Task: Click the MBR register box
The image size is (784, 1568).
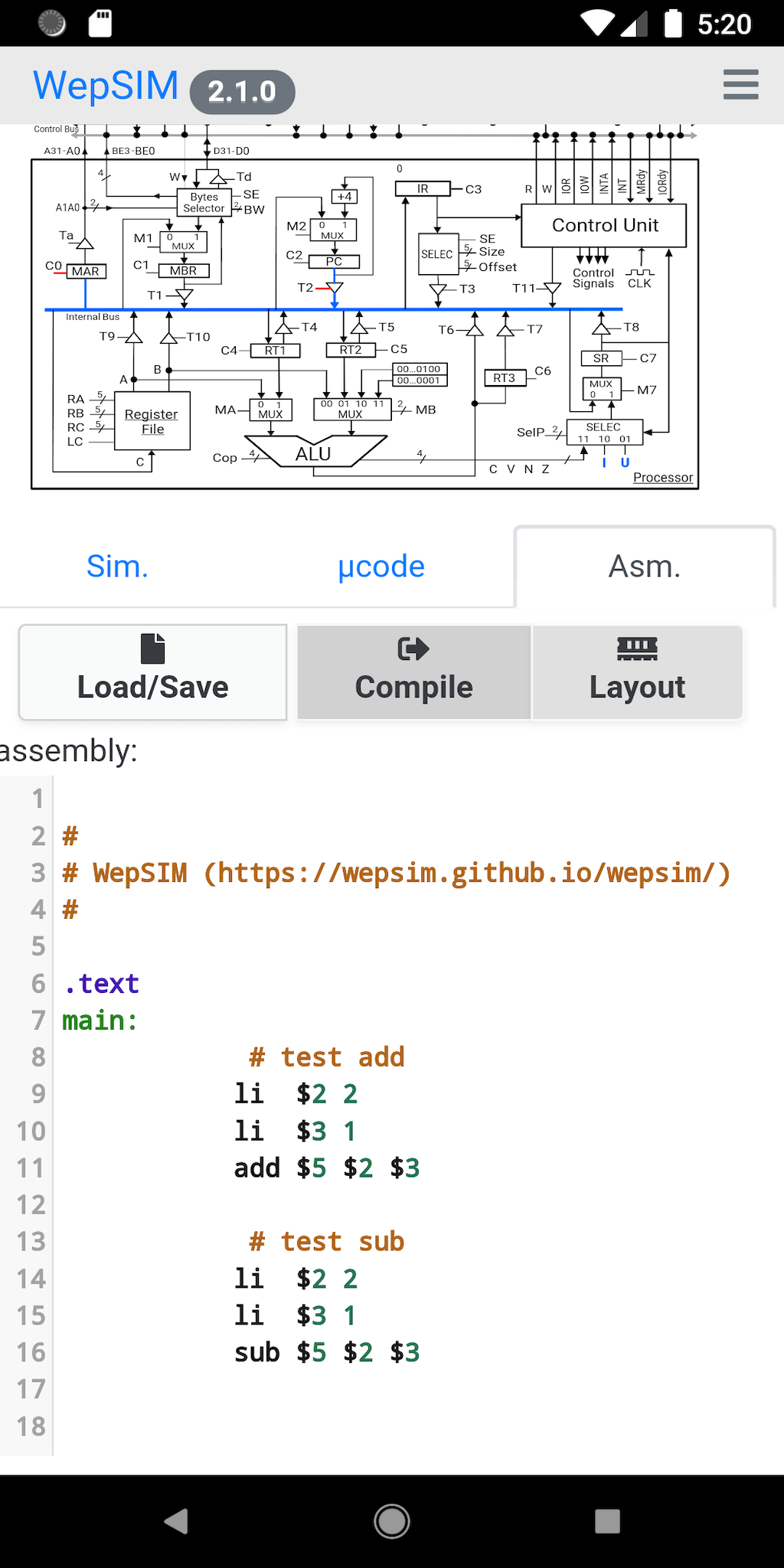Action: click(184, 270)
